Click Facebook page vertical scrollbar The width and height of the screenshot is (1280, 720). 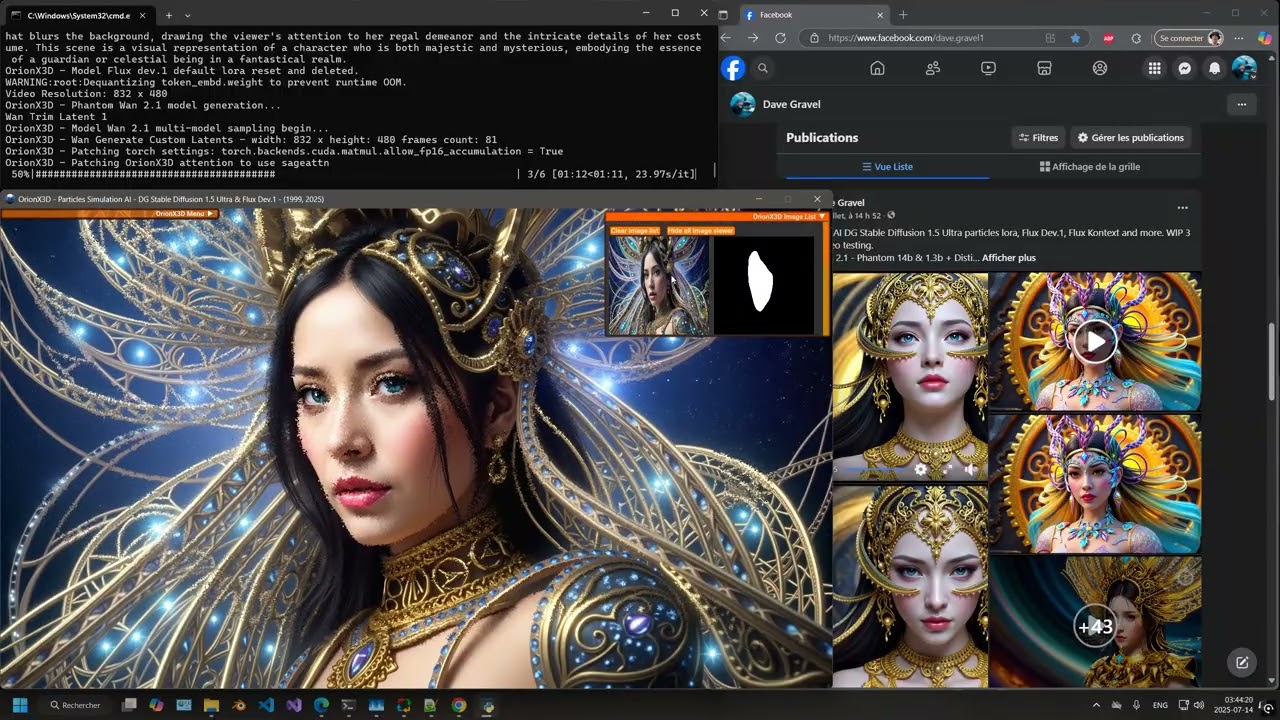(1272, 361)
